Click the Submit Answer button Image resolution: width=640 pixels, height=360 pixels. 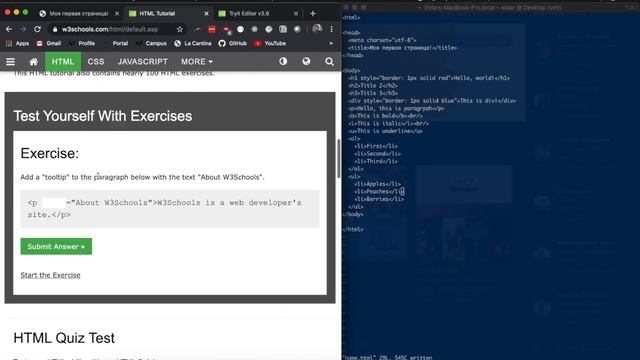point(56,247)
